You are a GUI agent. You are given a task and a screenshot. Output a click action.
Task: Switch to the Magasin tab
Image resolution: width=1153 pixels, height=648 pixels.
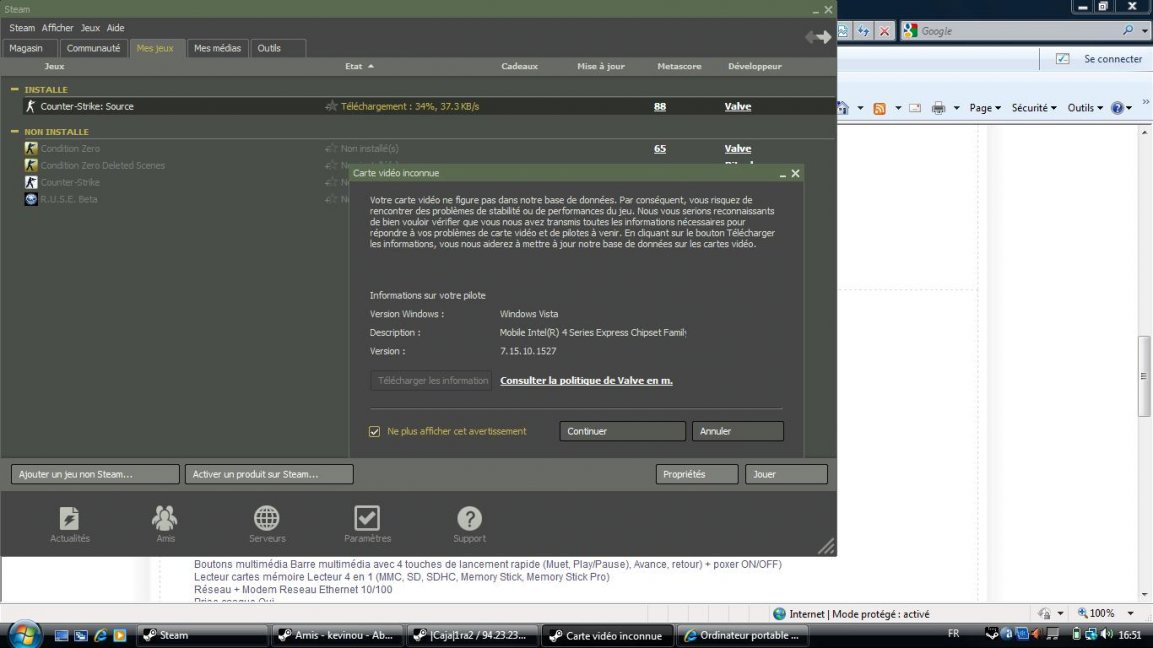point(29,48)
